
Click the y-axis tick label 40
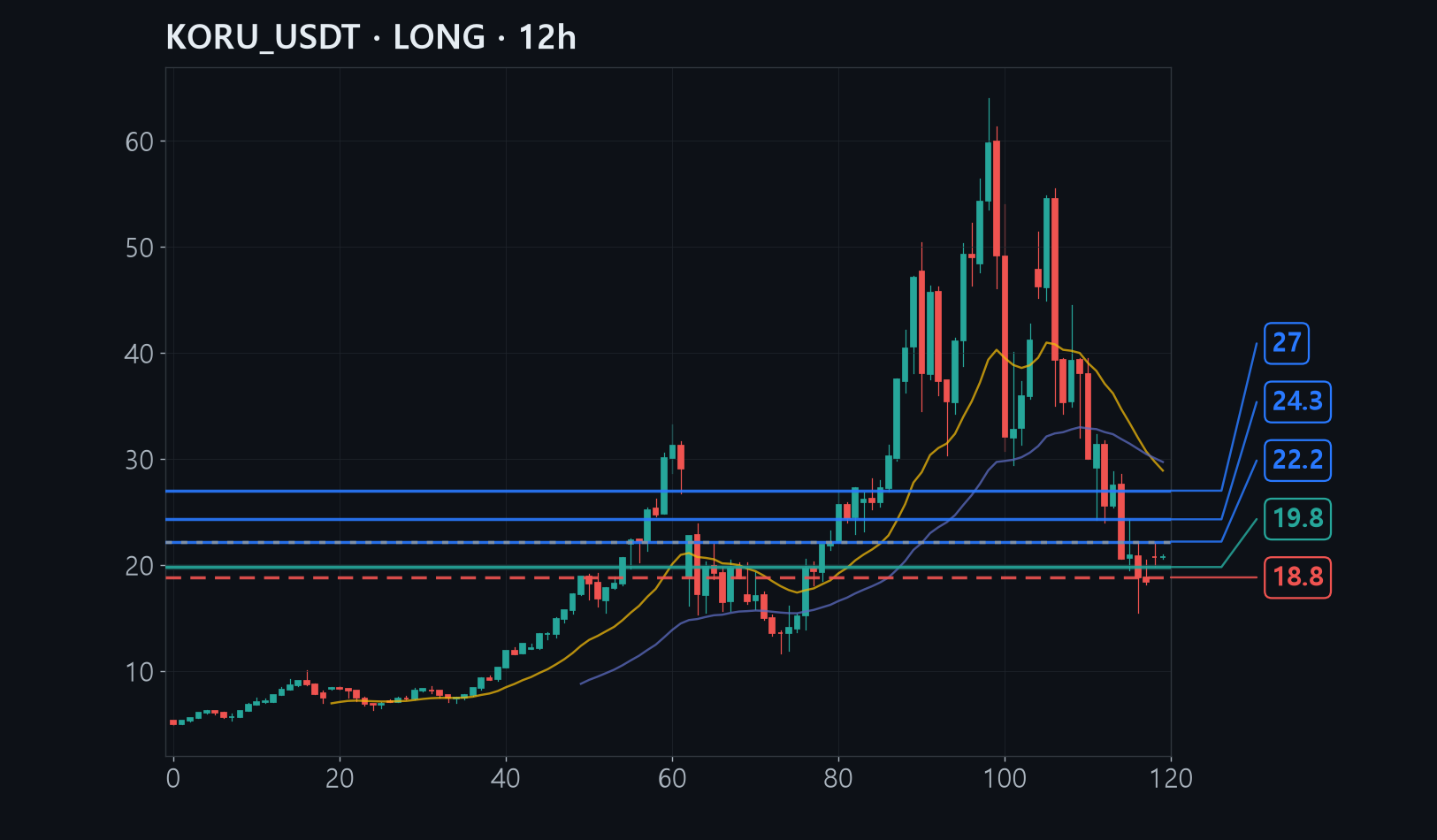[x=140, y=354]
